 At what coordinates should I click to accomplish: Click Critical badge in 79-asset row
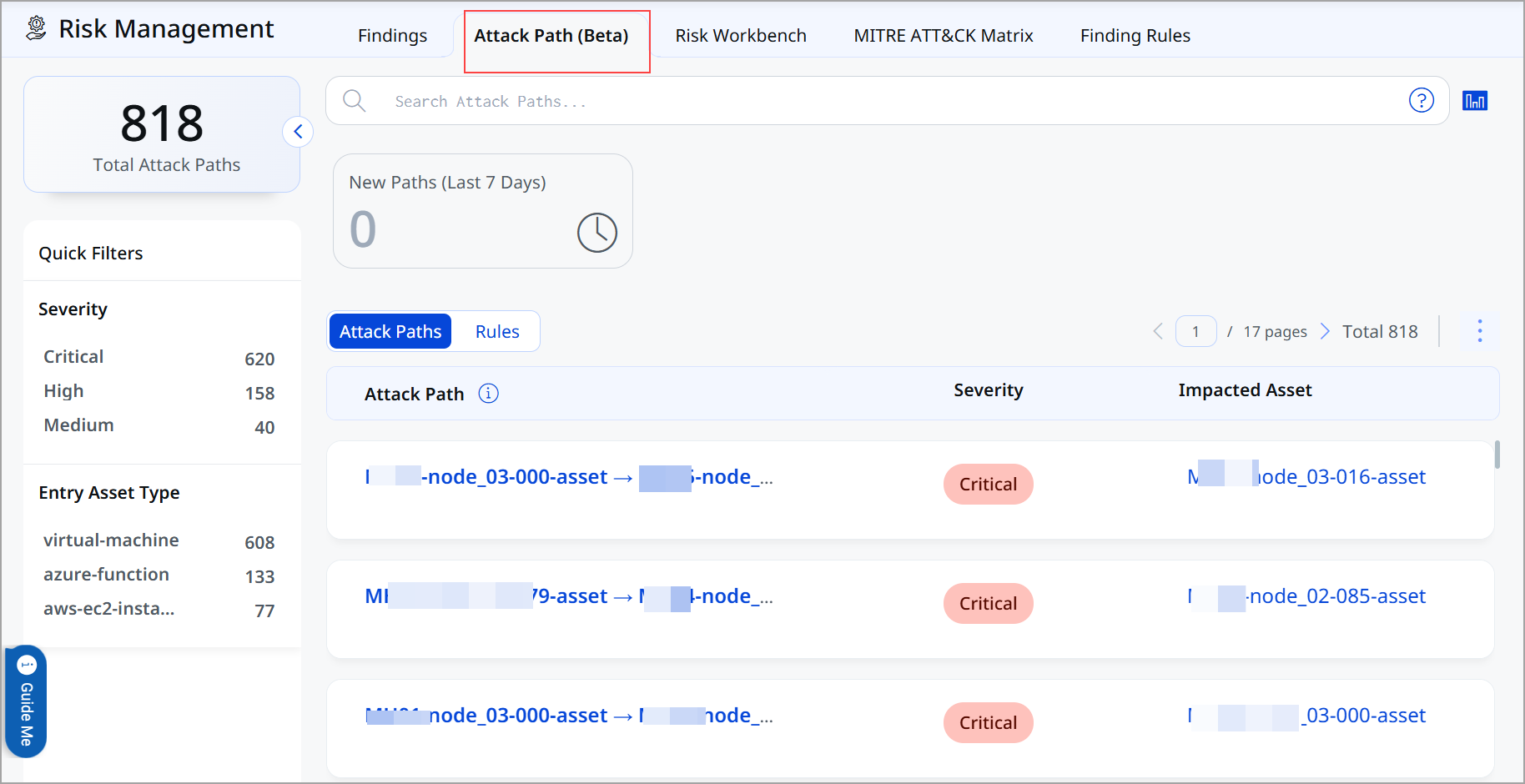(x=988, y=603)
